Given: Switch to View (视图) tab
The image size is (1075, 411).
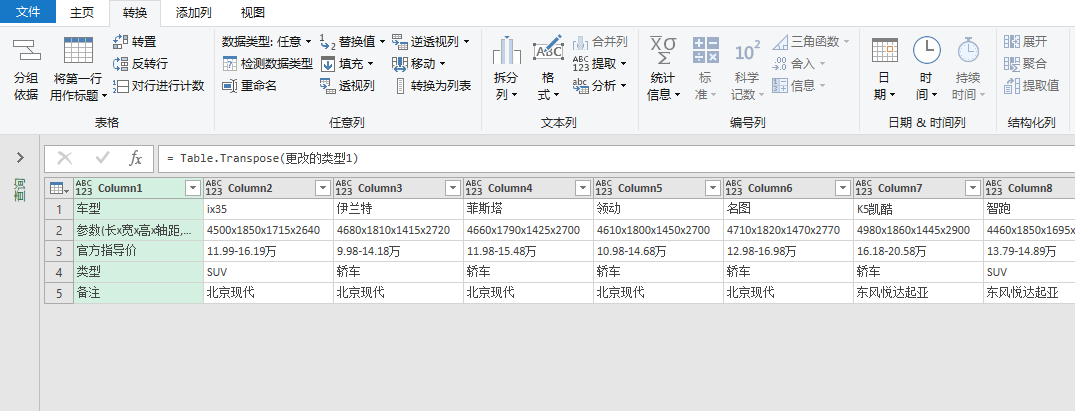Looking at the screenshot, I should (252, 12).
